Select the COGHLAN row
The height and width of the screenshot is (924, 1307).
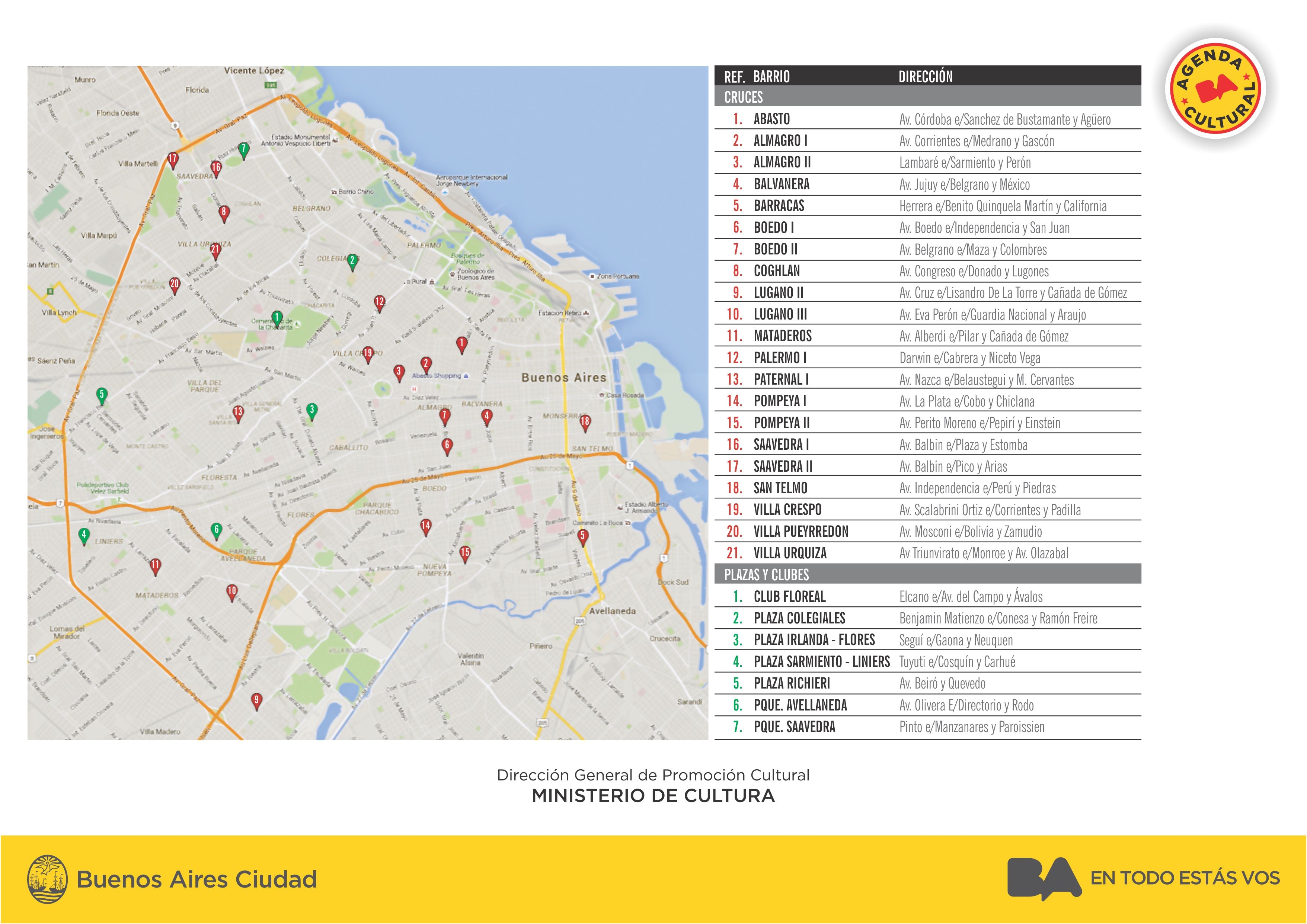pos(928,271)
